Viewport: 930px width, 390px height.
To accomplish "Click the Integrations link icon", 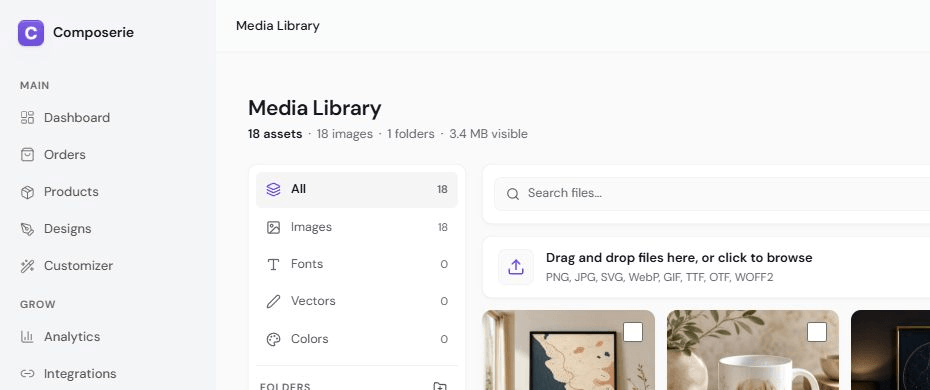I will pos(27,374).
